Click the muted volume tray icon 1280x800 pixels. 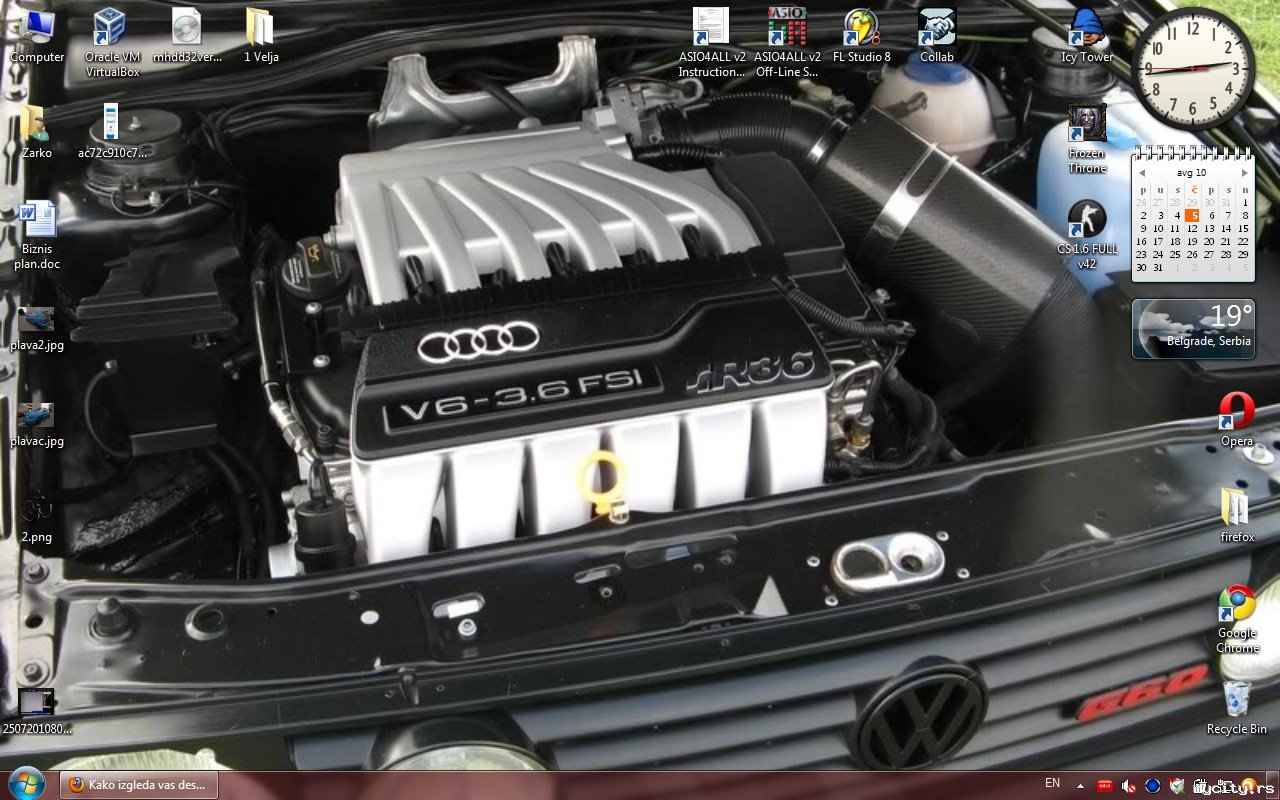click(1129, 785)
